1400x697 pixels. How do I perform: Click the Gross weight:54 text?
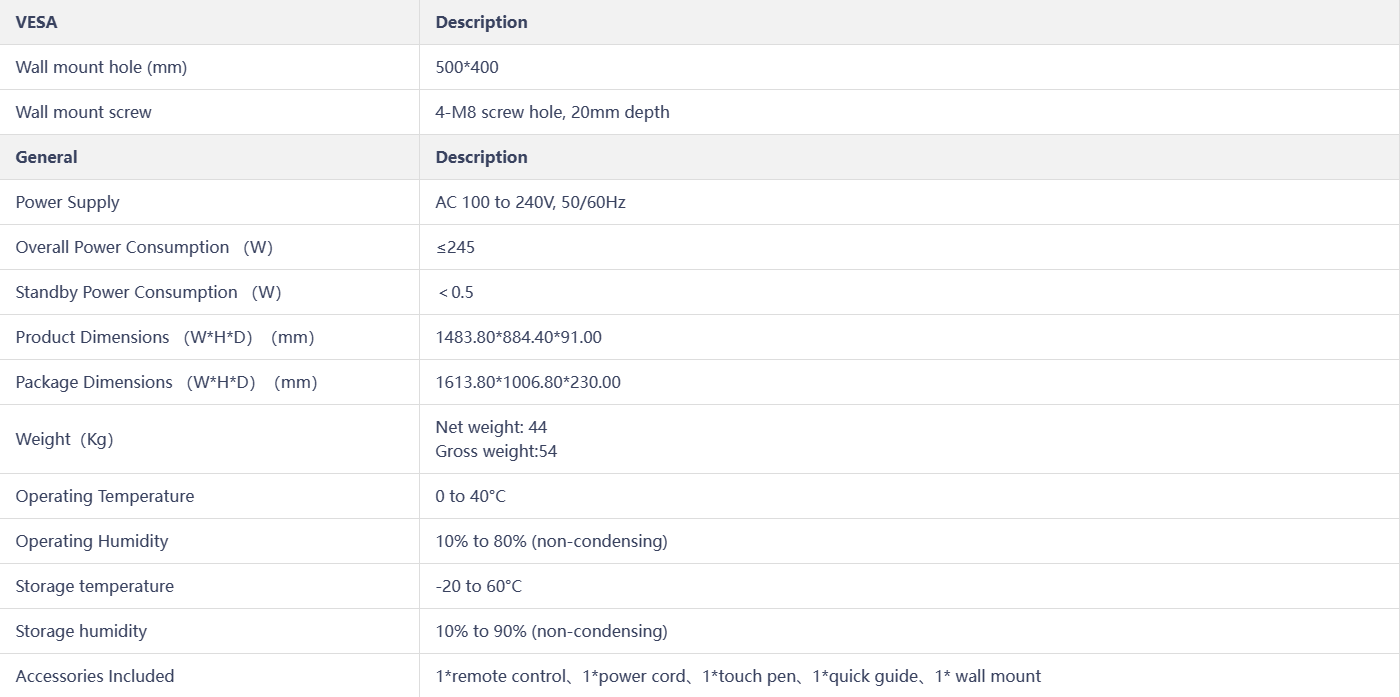(x=496, y=451)
